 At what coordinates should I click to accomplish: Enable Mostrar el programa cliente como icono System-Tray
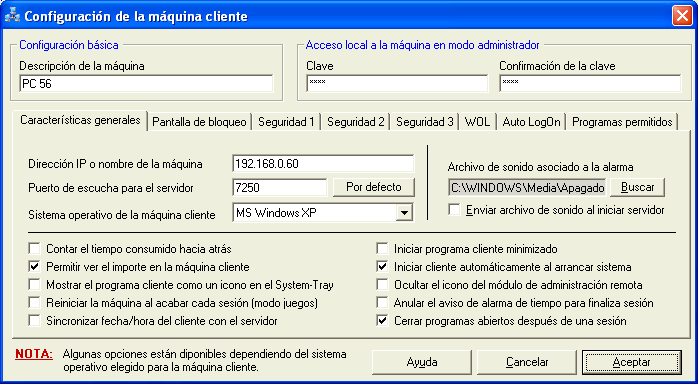click(x=34, y=284)
